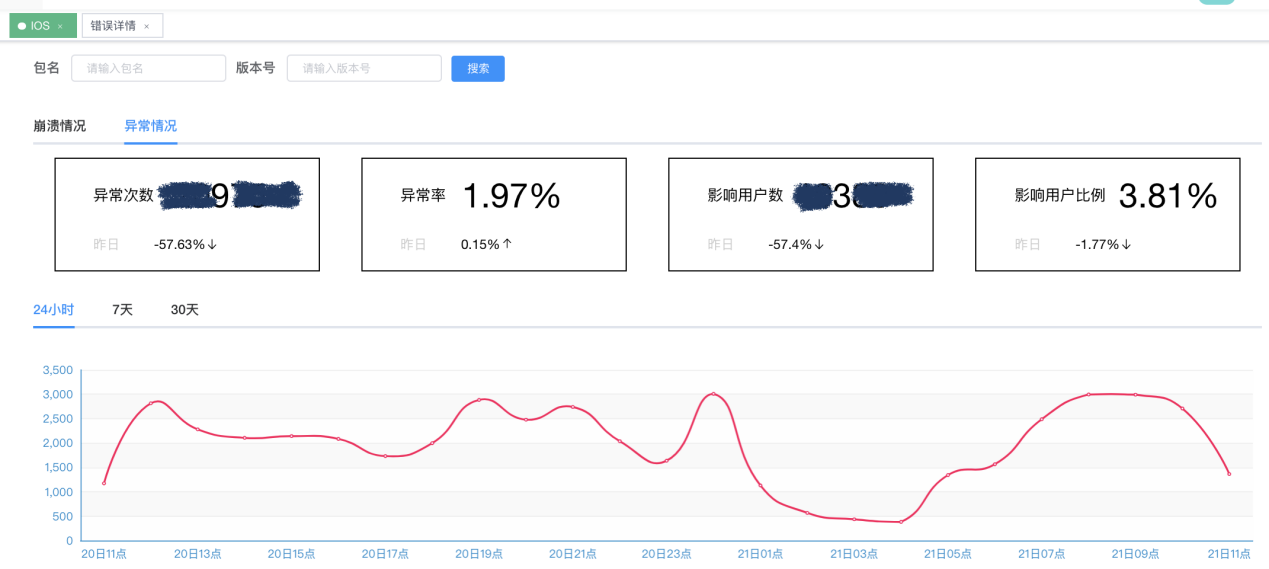Click the 20日17点 x-axis label
The width and height of the screenshot is (1269, 569).
pyautogui.click(x=385, y=554)
